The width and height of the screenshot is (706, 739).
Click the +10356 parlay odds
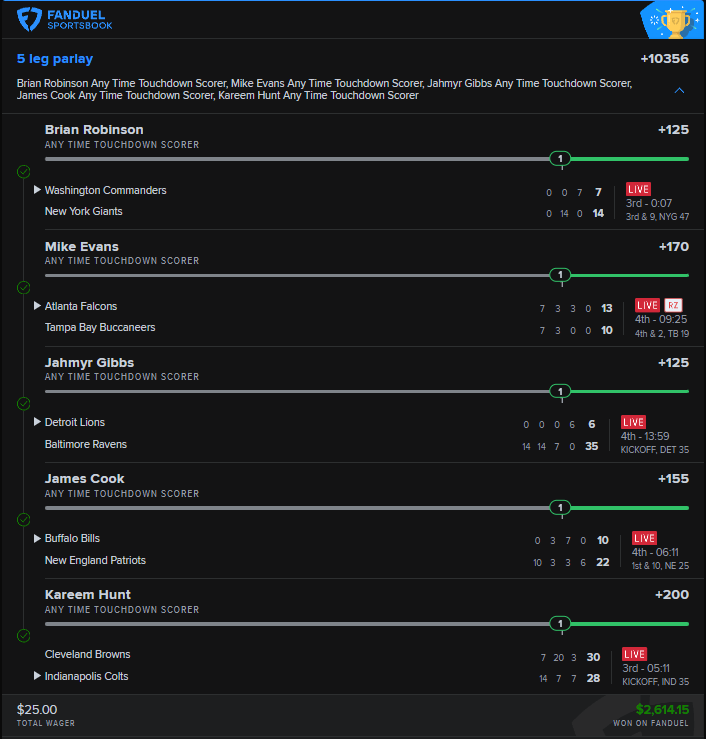665,58
